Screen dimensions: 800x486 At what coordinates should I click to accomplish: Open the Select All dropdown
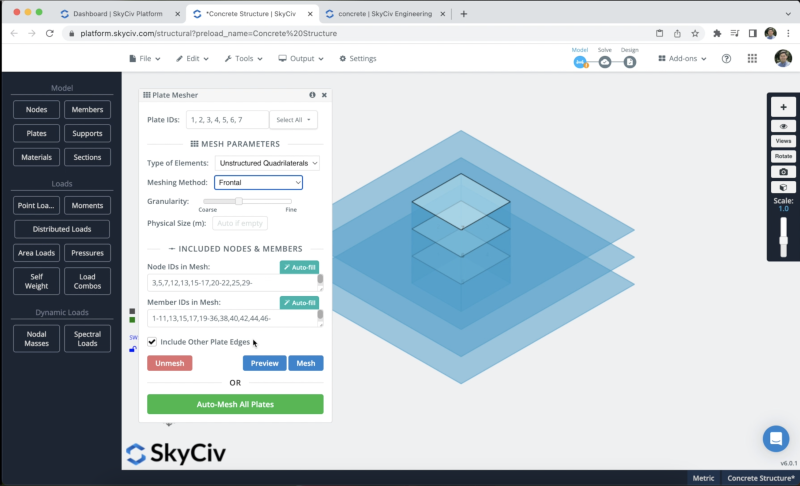click(x=293, y=120)
